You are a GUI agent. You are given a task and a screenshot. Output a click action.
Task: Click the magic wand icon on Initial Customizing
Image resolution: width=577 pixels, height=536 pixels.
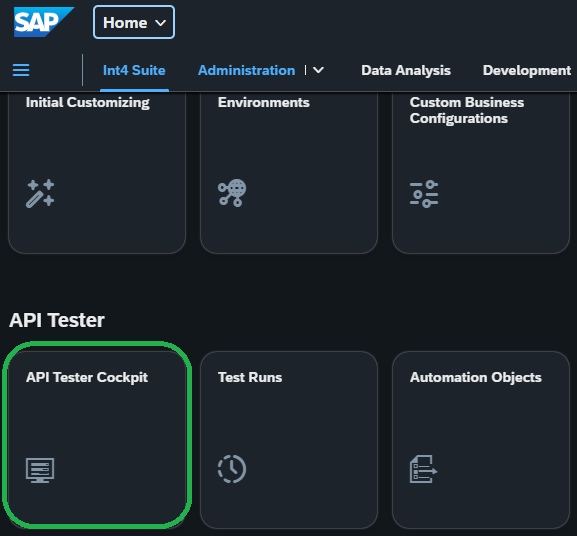pos(40,194)
